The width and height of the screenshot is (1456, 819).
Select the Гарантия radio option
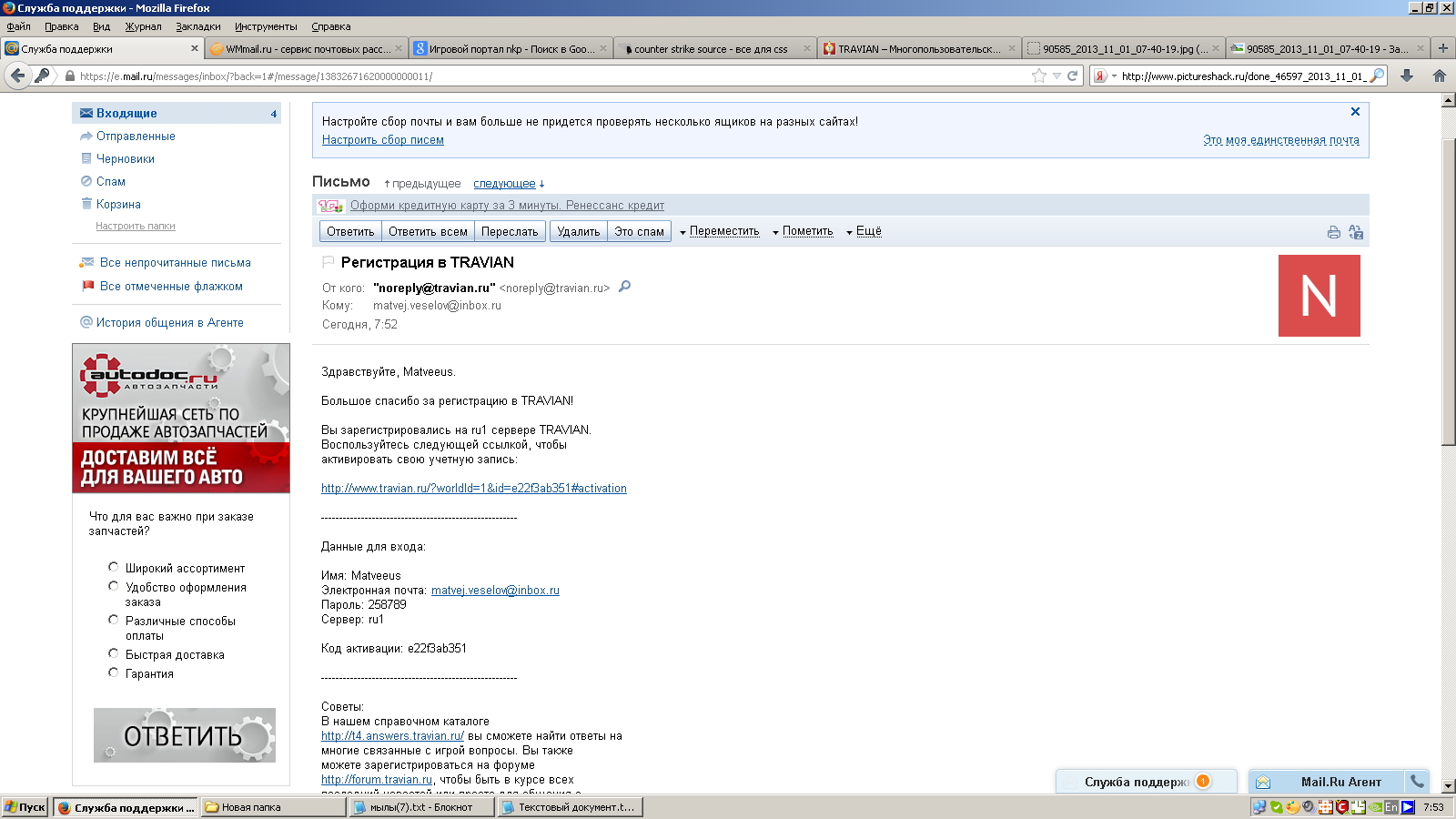pyautogui.click(x=113, y=672)
